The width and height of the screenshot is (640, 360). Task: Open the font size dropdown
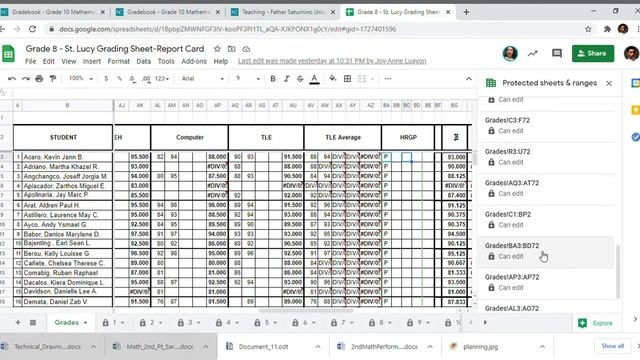point(247,78)
